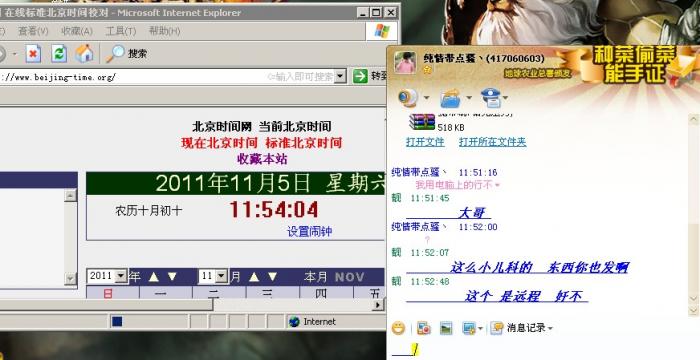Open the file transfer folder icon

pos(450,98)
